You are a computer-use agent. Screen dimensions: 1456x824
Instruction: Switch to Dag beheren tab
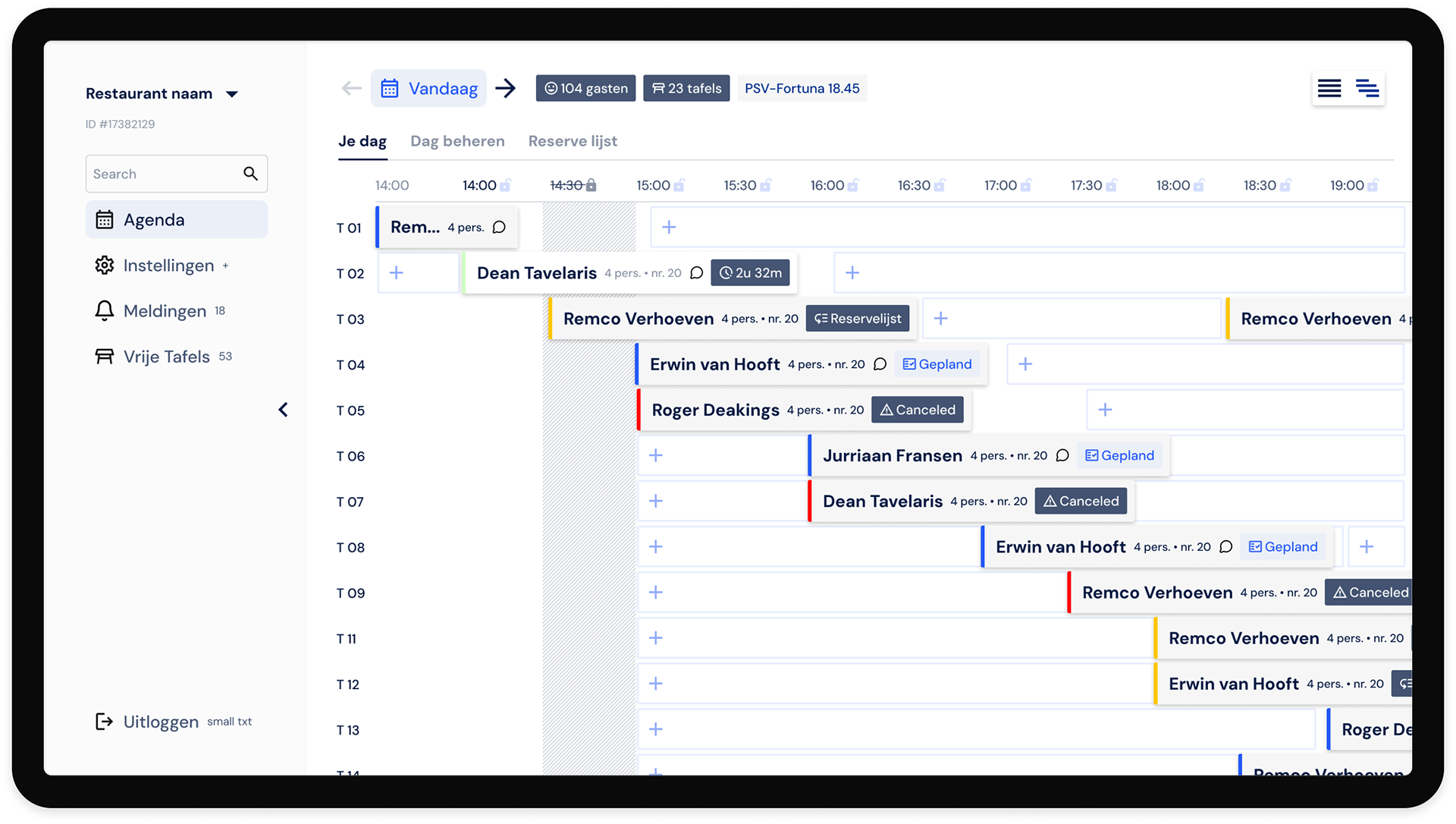[457, 141]
